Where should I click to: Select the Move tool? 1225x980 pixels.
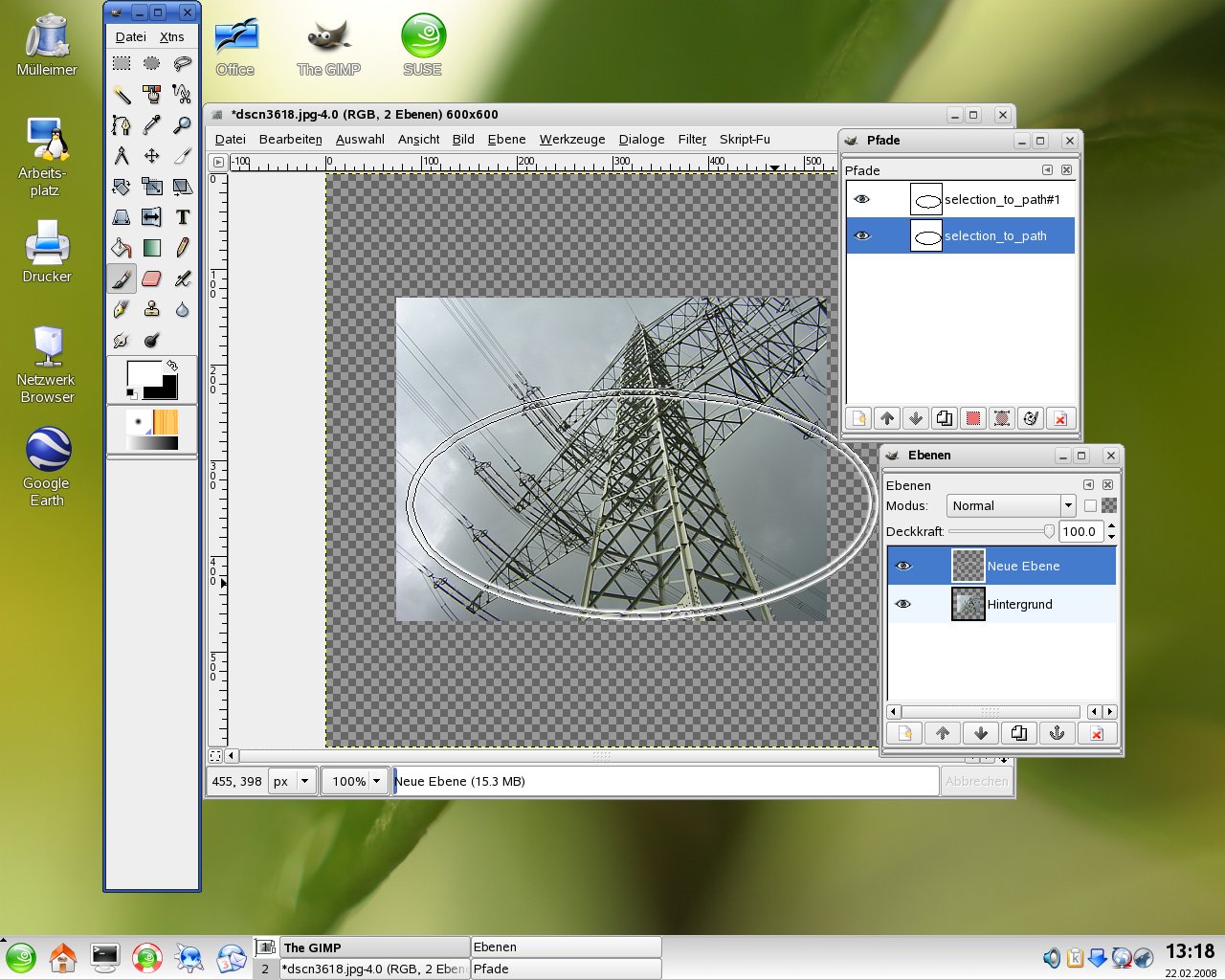click(151, 155)
